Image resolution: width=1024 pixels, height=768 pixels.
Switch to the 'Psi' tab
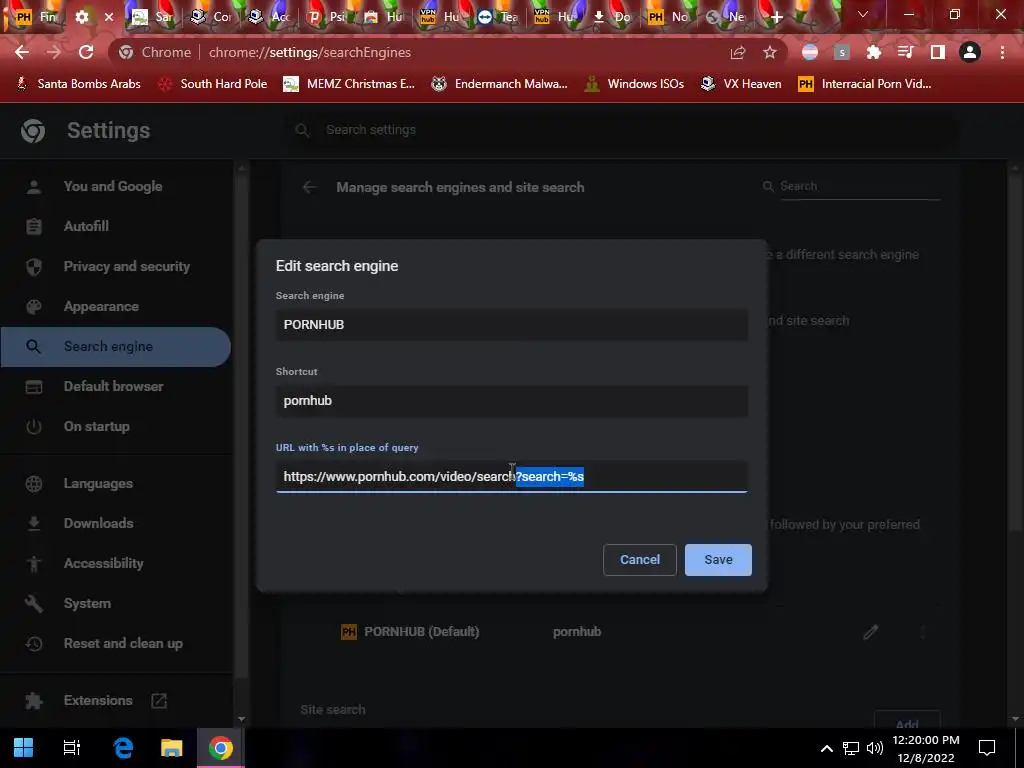(325, 17)
